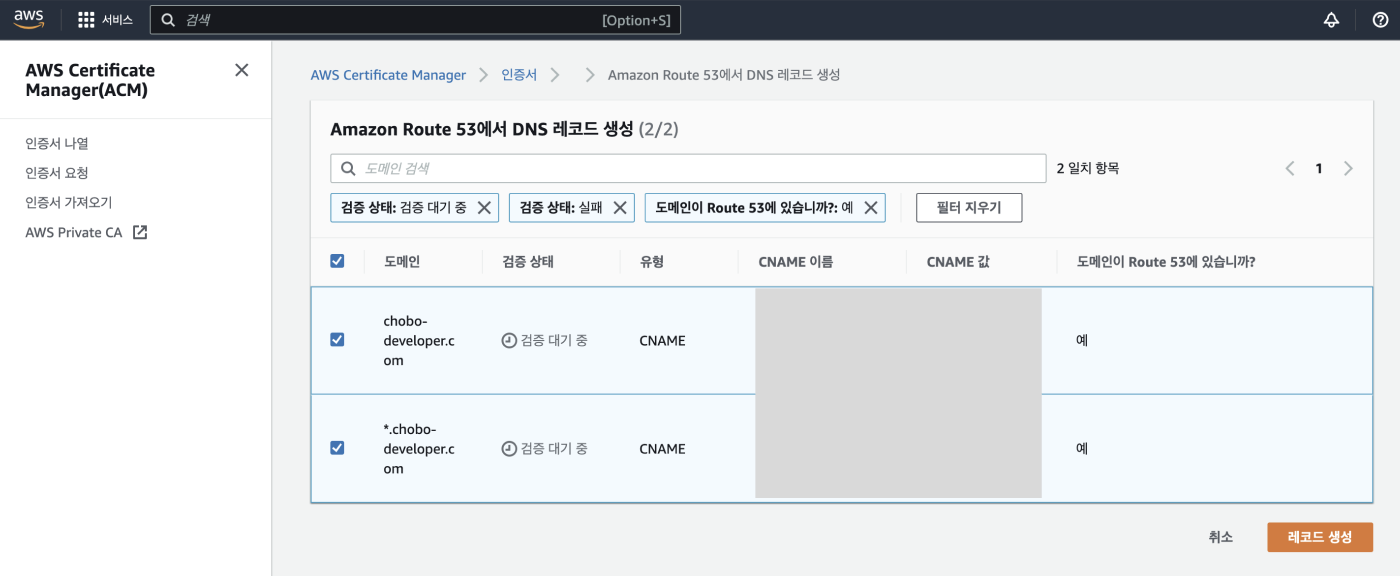Open the help question mark icon
This screenshot has width=1400, height=576.
(1380, 20)
